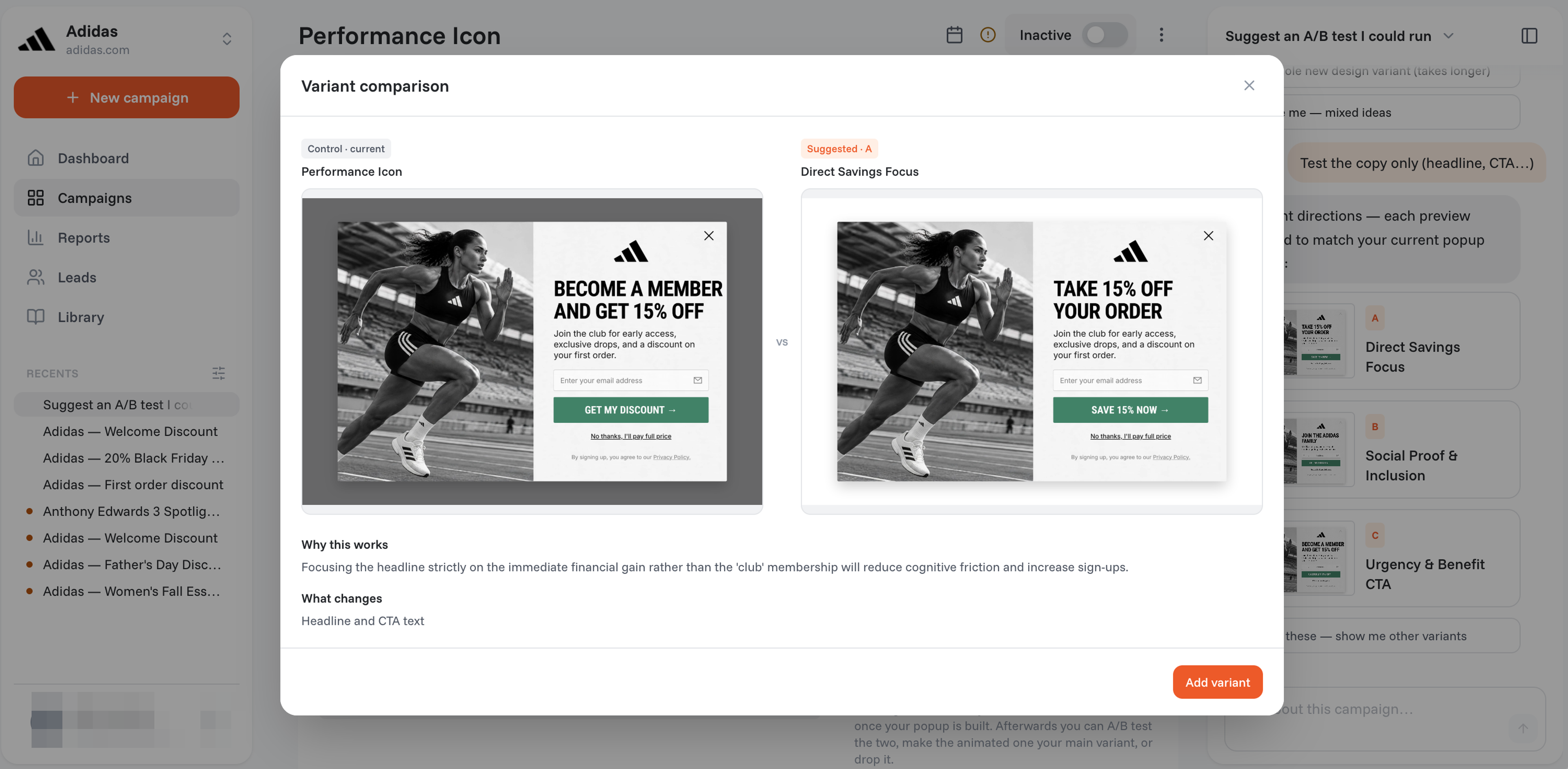Close the Variant comparison dialog

tap(1248, 86)
